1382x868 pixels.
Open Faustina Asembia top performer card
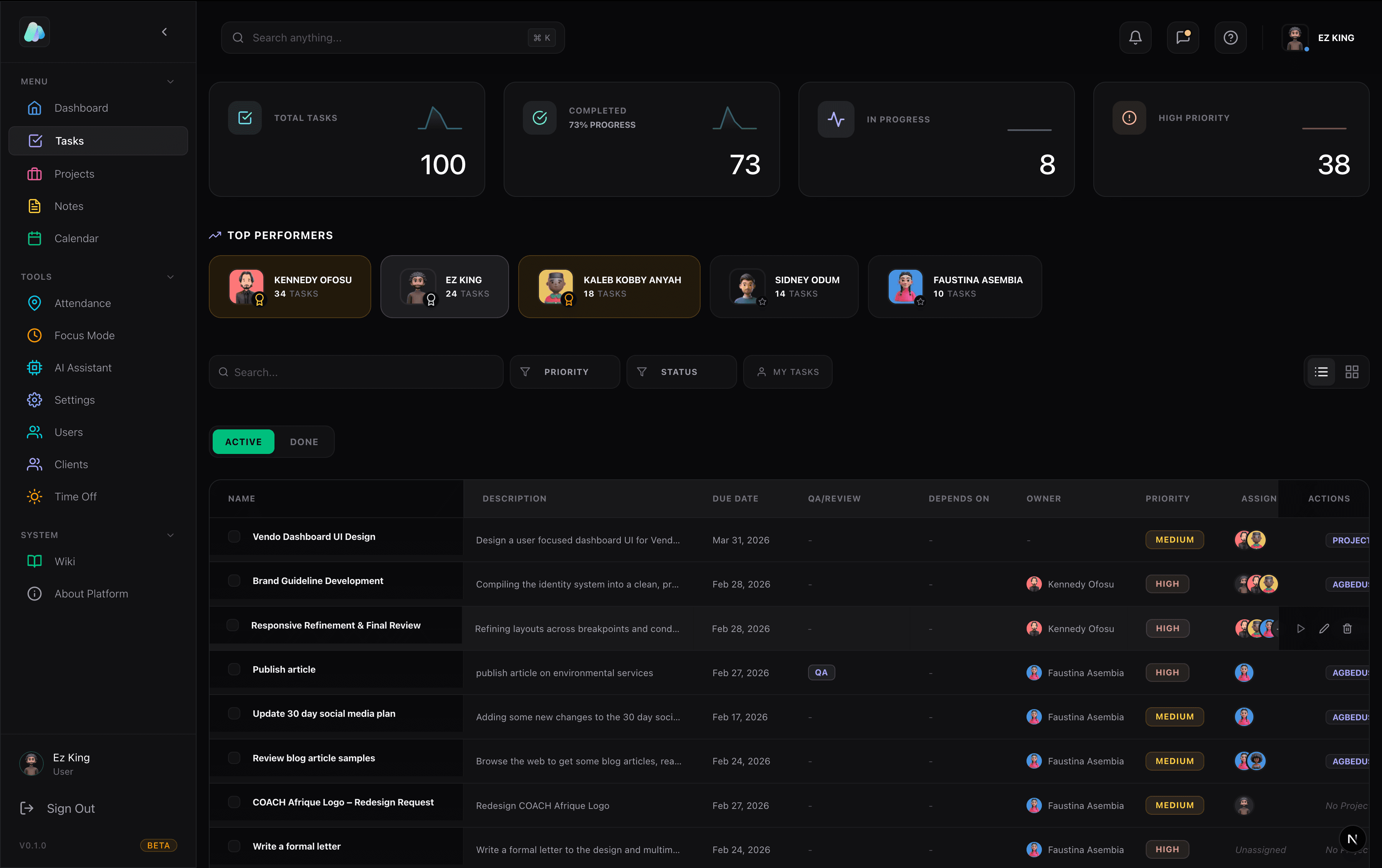pos(954,286)
